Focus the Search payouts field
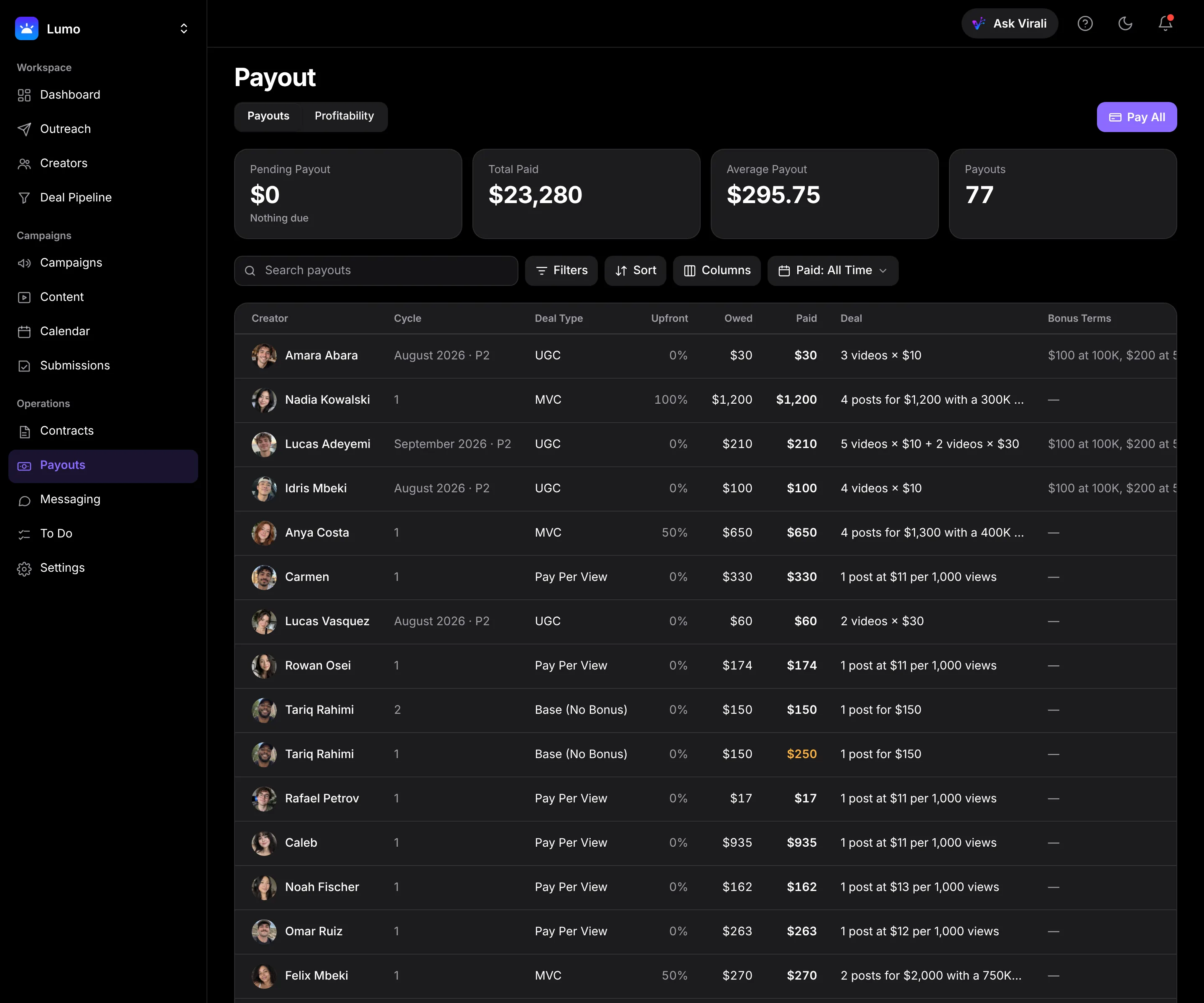 (x=376, y=270)
